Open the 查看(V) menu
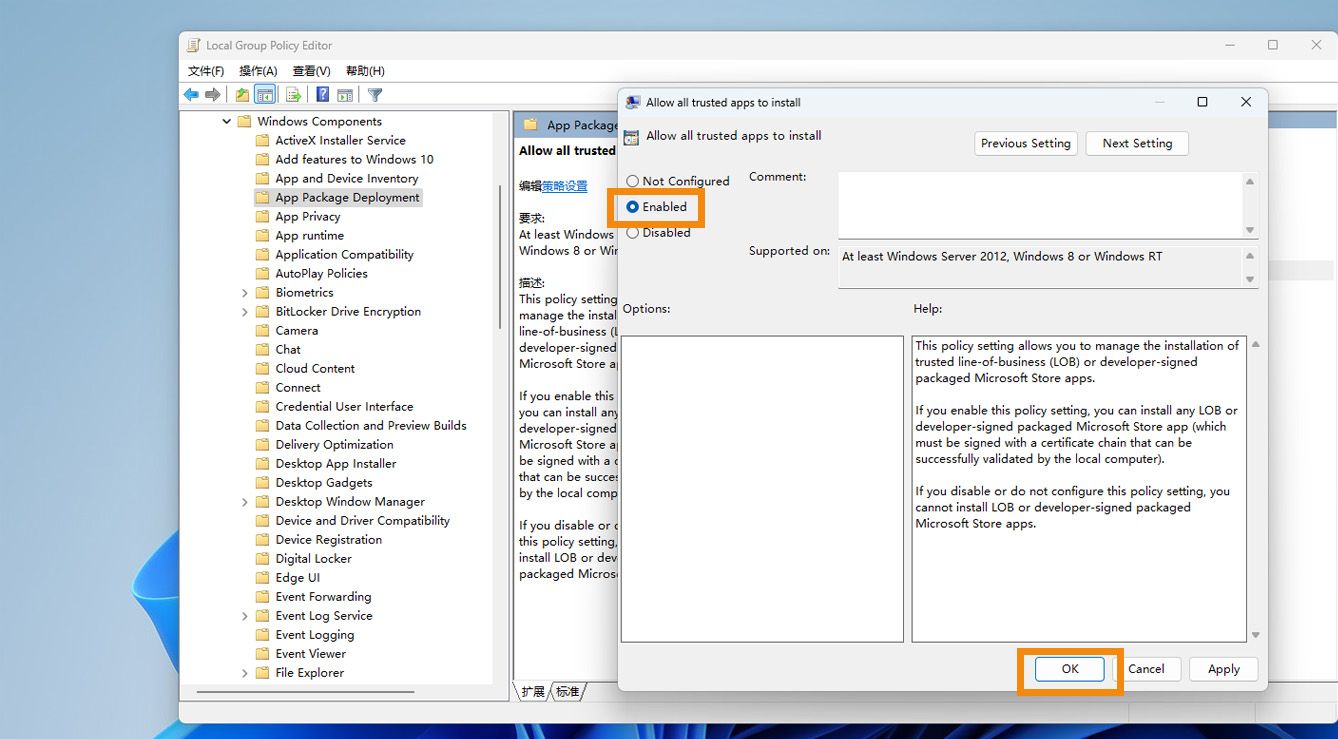This screenshot has width=1338, height=739. point(311,71)
